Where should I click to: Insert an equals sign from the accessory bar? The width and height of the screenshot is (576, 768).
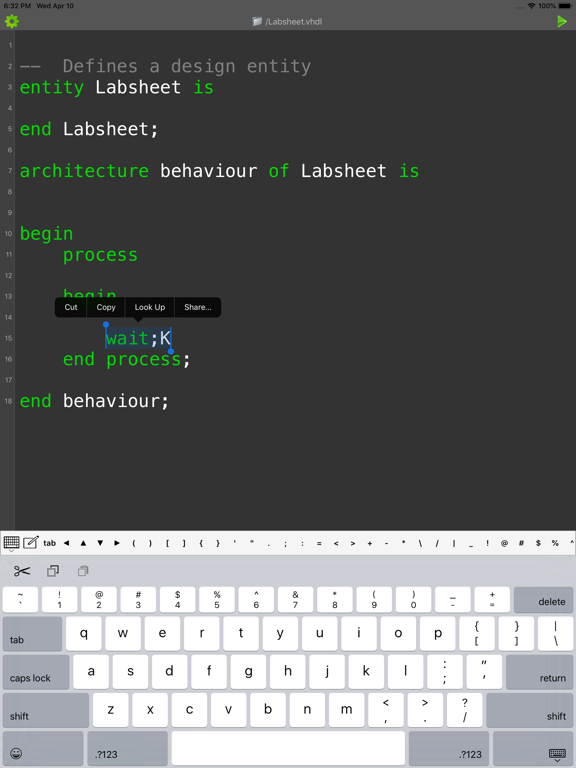tap(319, 543)
